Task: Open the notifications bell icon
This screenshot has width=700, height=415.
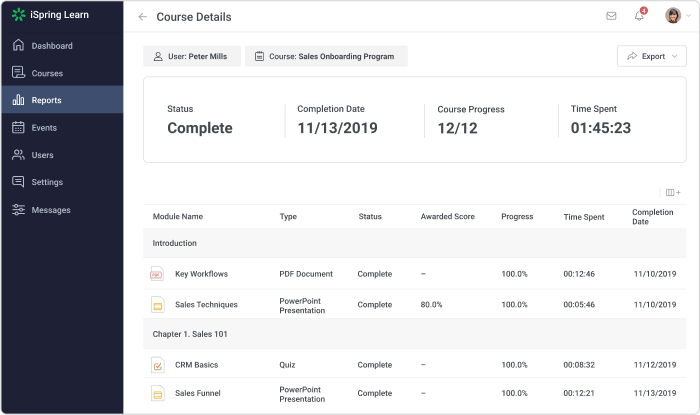Action: coord(639,16)
